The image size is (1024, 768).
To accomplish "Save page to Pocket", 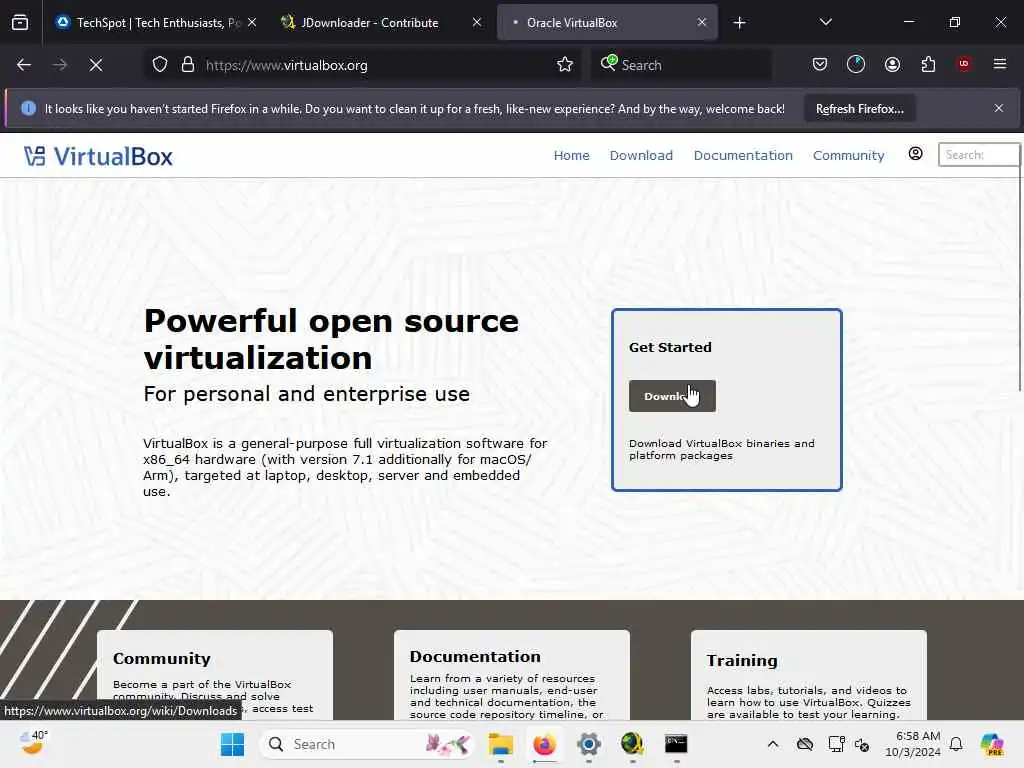I will tap(820, 64).
